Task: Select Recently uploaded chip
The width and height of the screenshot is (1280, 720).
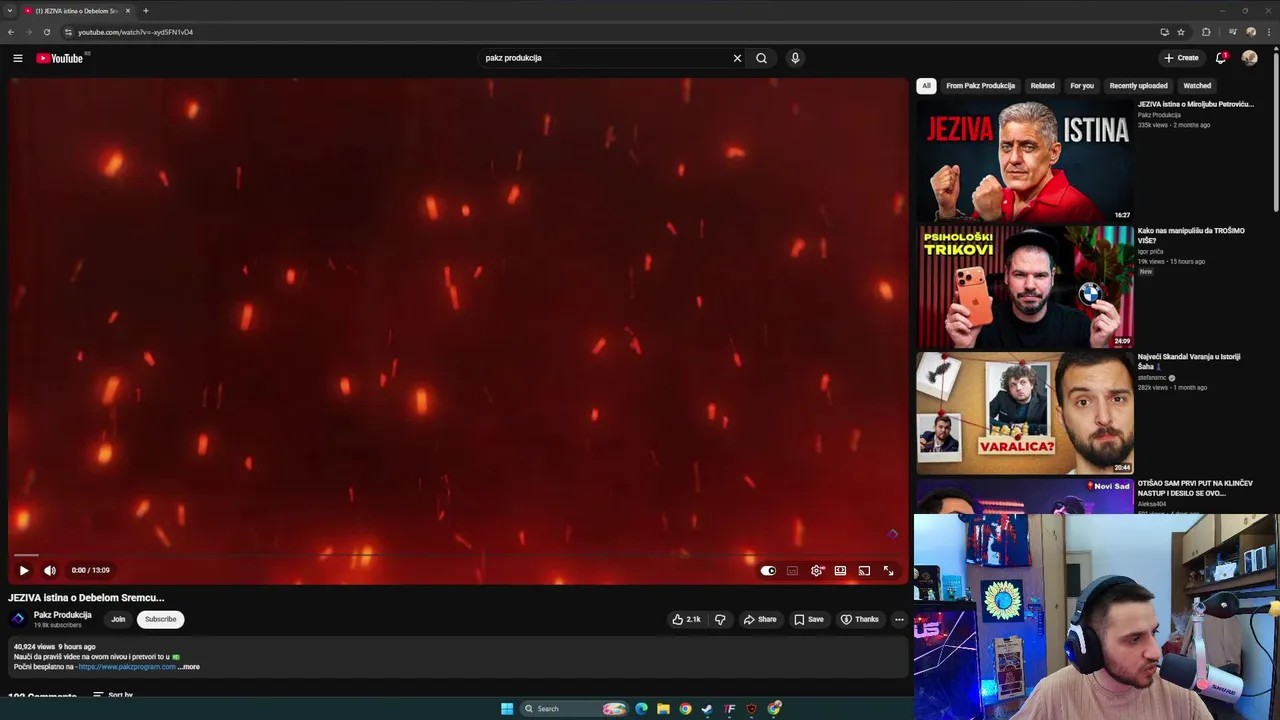Action: point(1138,86)
